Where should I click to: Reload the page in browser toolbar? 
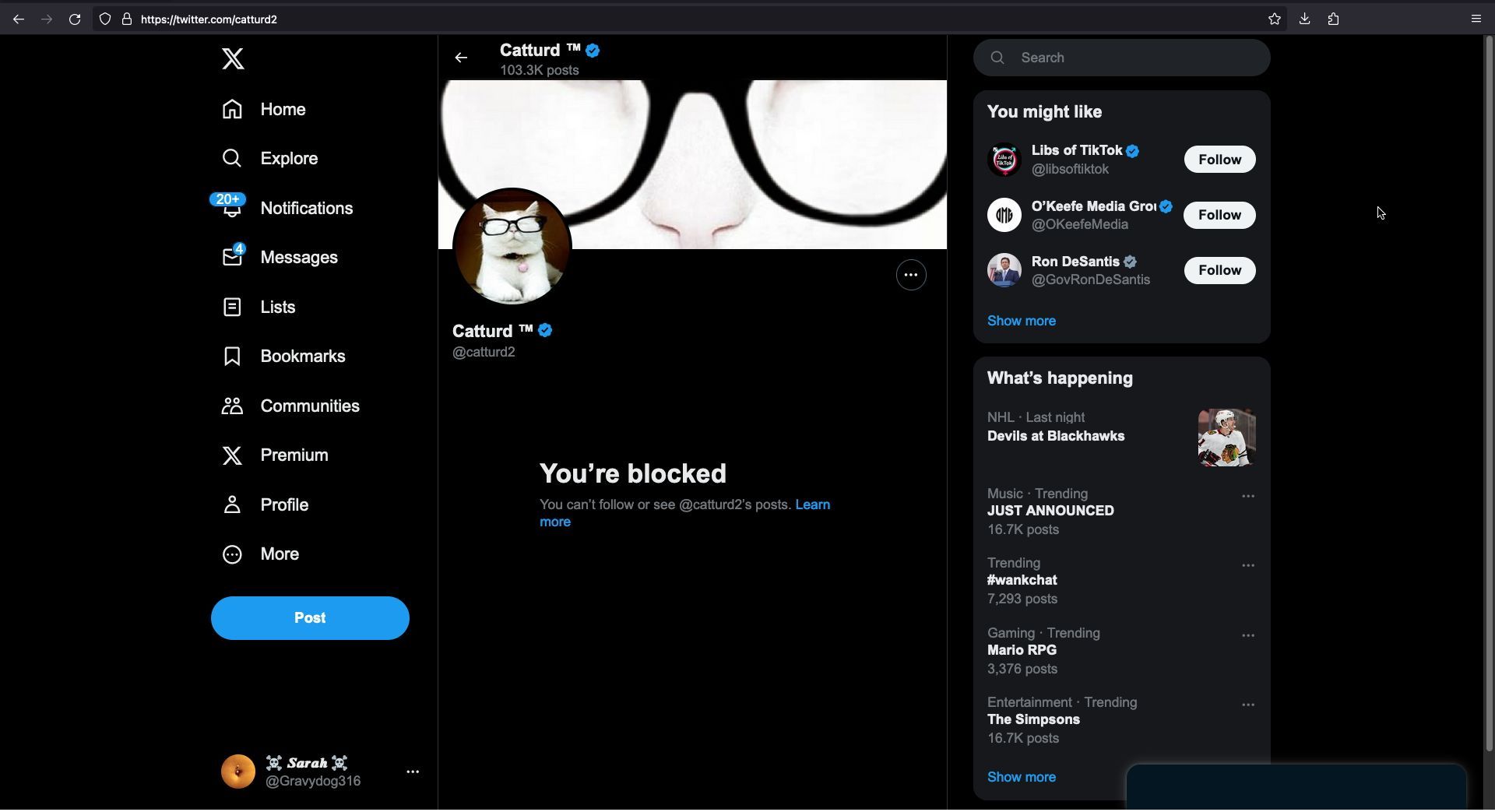pos(75,19)
